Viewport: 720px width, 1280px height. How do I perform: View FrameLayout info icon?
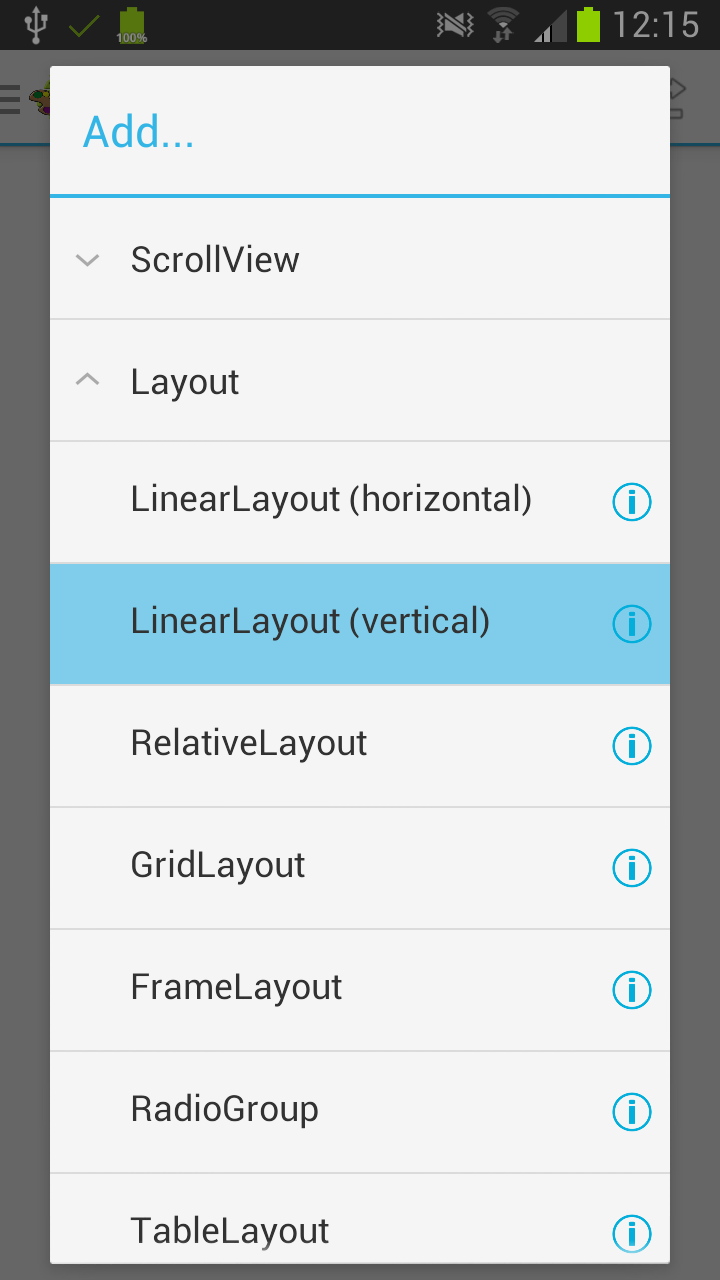point(631,990)
